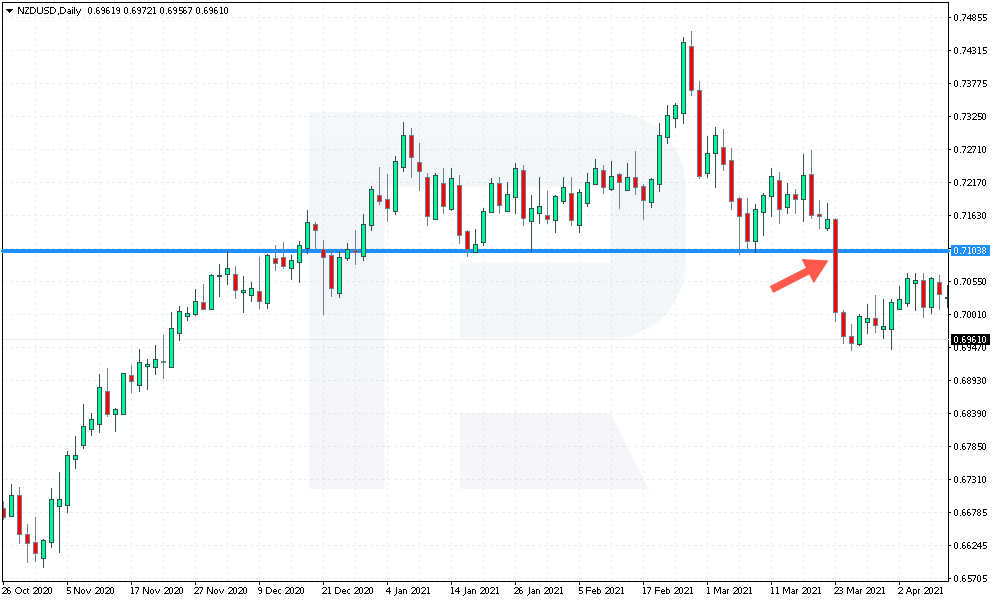
Task: Click the 0.71038 blue price label
Action: [x=970, y=250]
